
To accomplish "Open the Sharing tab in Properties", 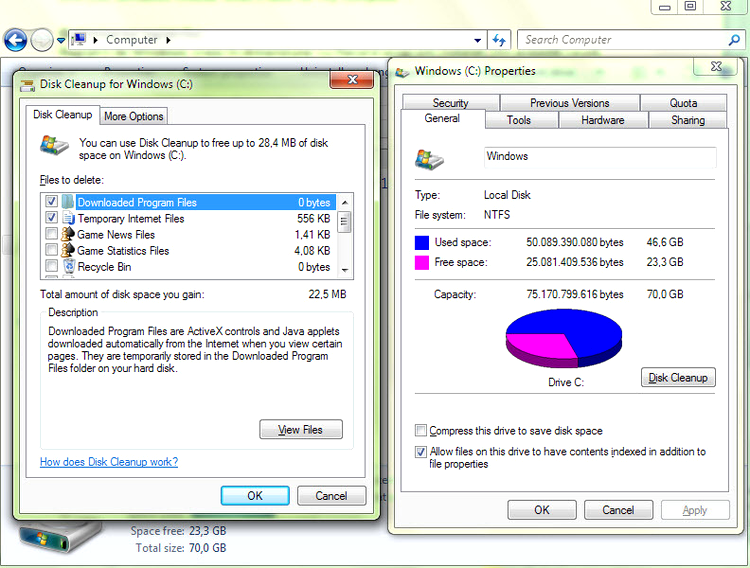I will (688, 120).
